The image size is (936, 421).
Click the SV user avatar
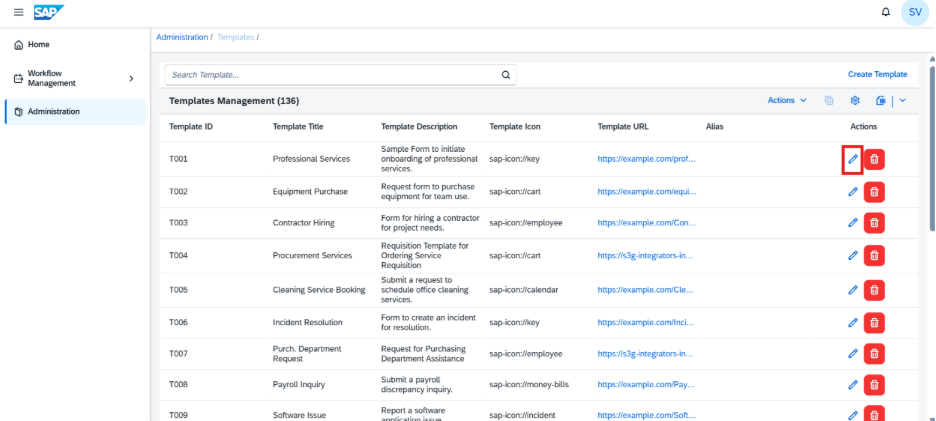[915, 13]
